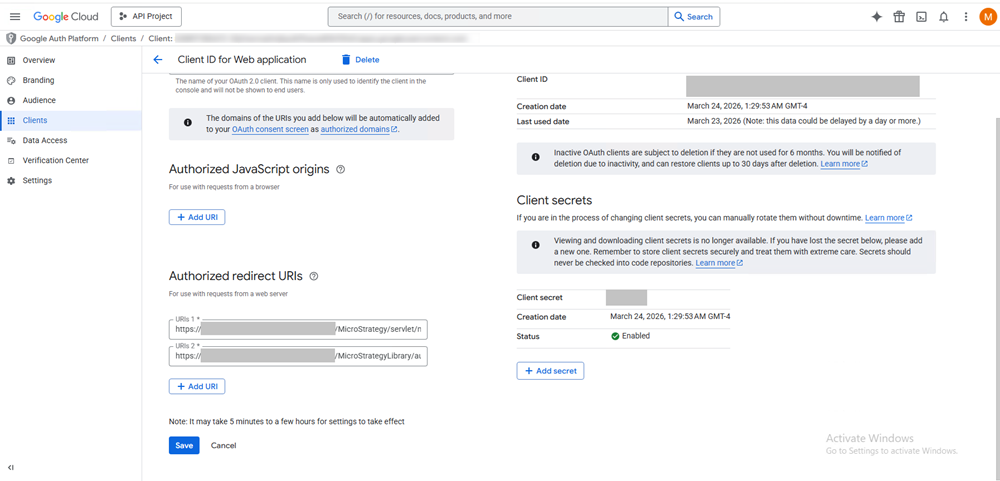Open the account avatar M
The height and width of the screenshot is (481, 1000).
click(x=986, y=17)
